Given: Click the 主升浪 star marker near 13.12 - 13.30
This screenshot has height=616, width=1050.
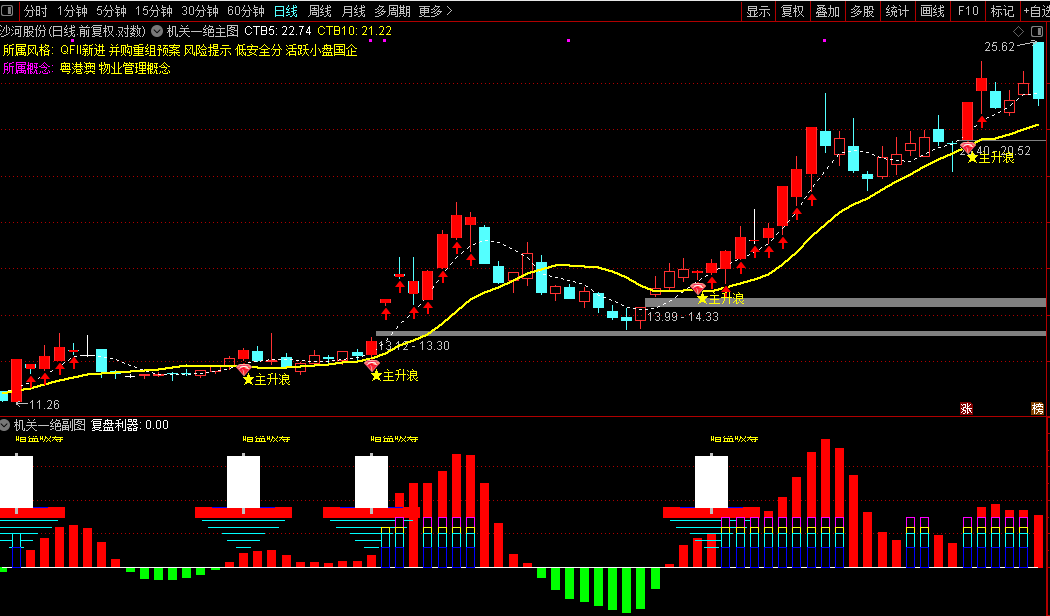Looking at the screenshot, I should pos(394,376).
